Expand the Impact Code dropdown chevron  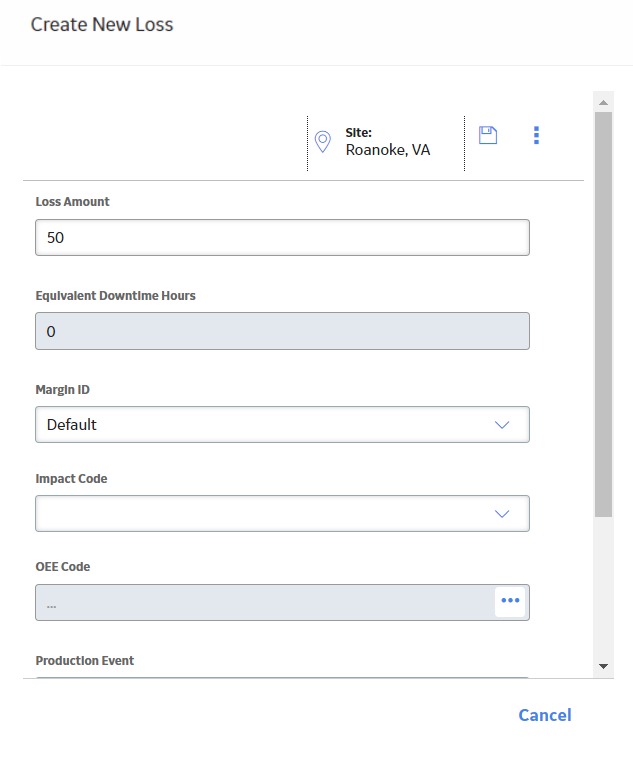(x=502, y=514)
